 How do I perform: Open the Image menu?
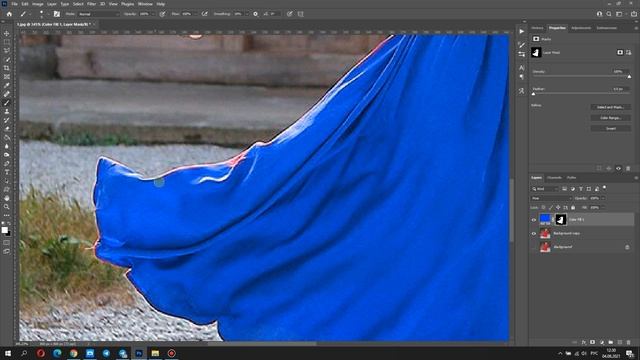coord(38,4)
